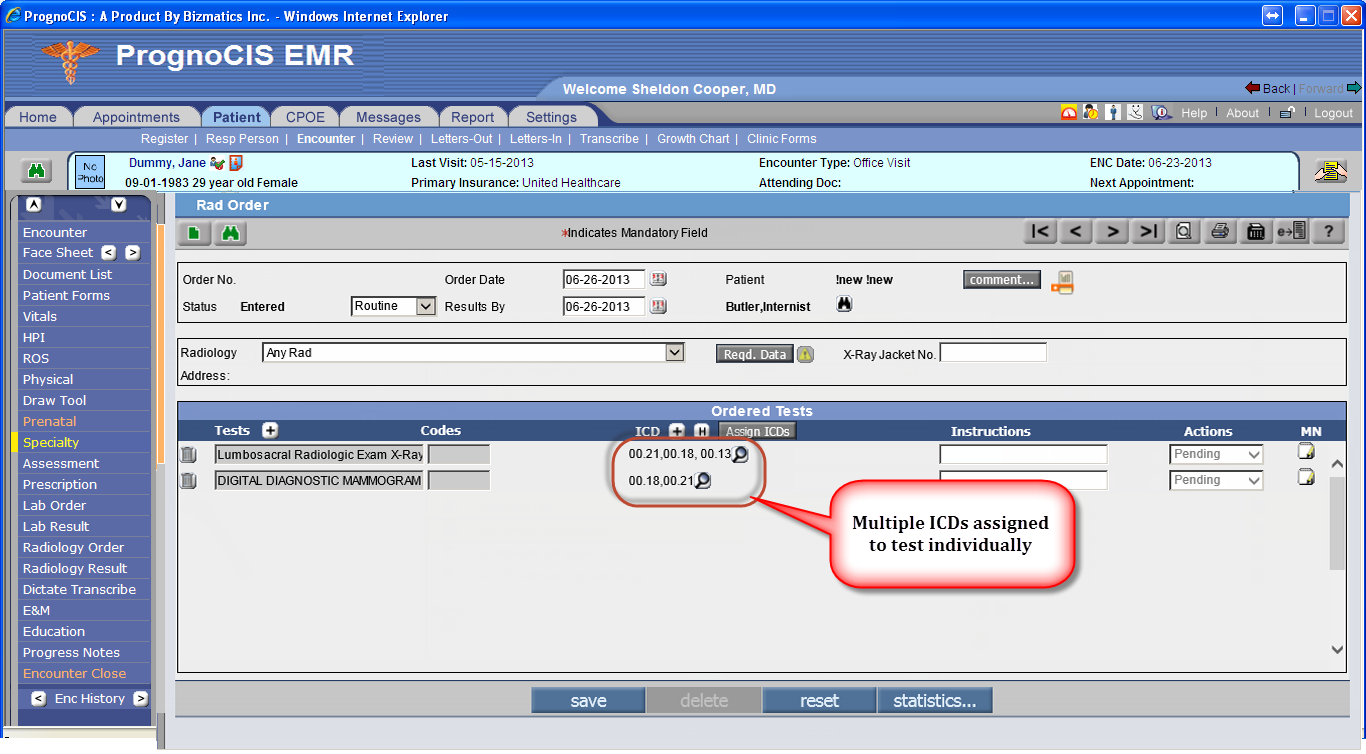Click the comment... button
This screenshot has width=1366, height=754.
point(1002,280)
